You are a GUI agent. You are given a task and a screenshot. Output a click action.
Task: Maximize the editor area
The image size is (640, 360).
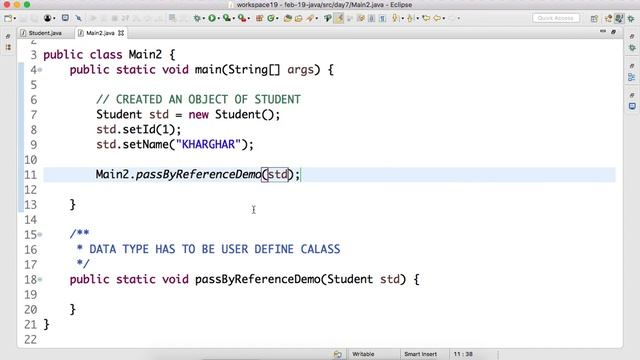point(613,32)
